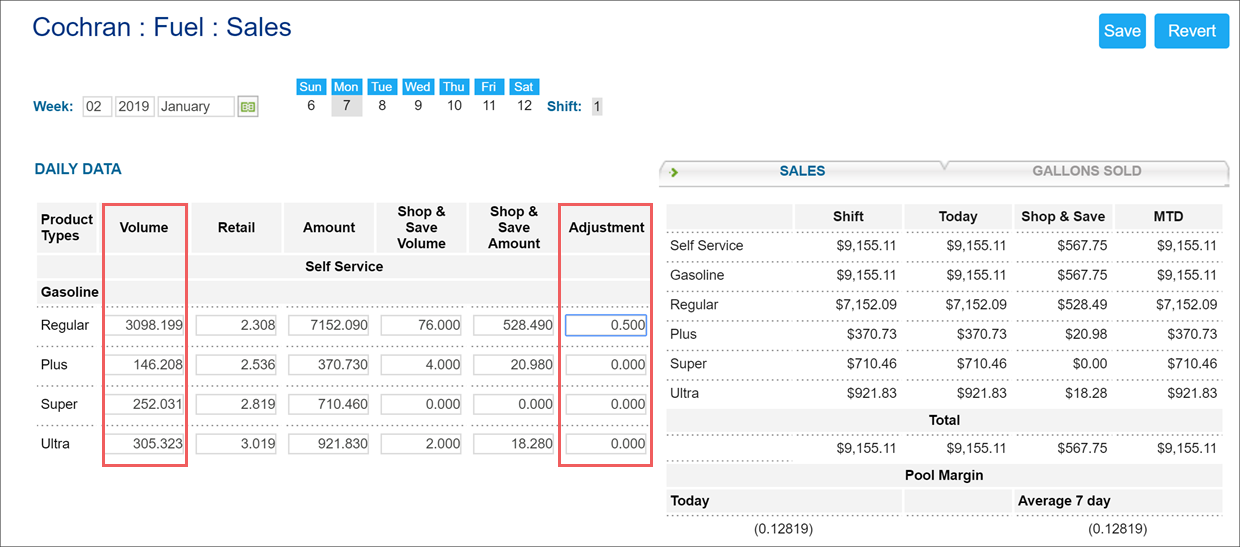Click Plus Shop & Save volume 4.000
This screenshot has height=547, width=1240.
[x=422, y=365]
